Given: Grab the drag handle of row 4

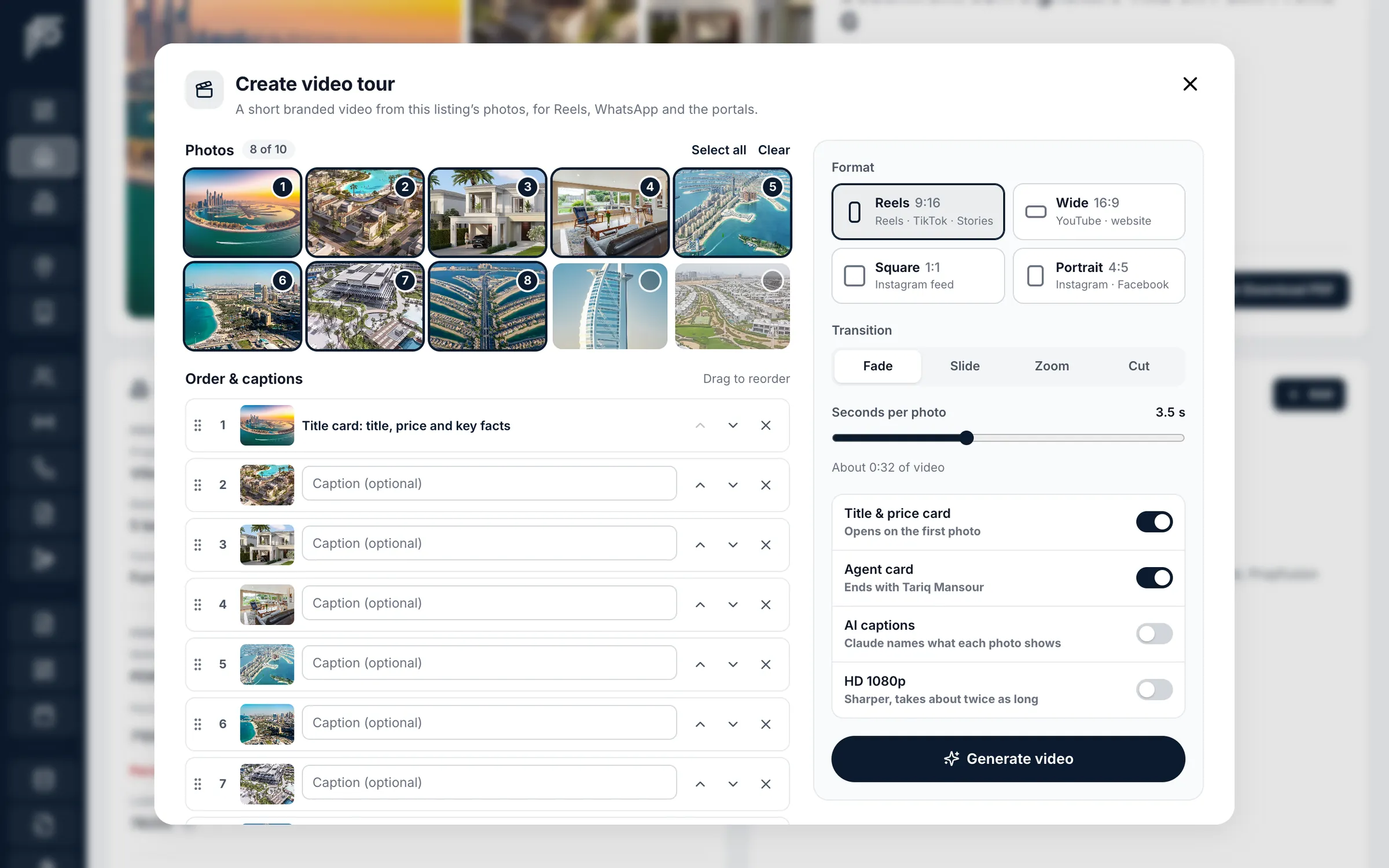Looking at the screenshot, I should [x=198, y=604].
